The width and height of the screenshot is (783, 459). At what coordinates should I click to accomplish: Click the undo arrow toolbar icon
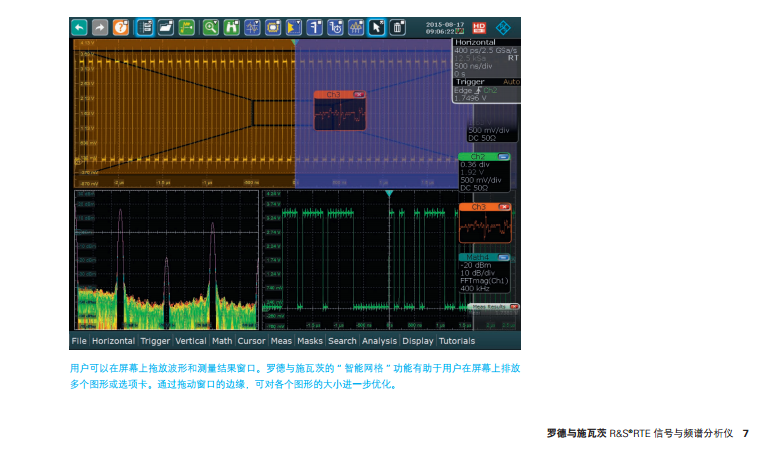click(x=79, y=27)
